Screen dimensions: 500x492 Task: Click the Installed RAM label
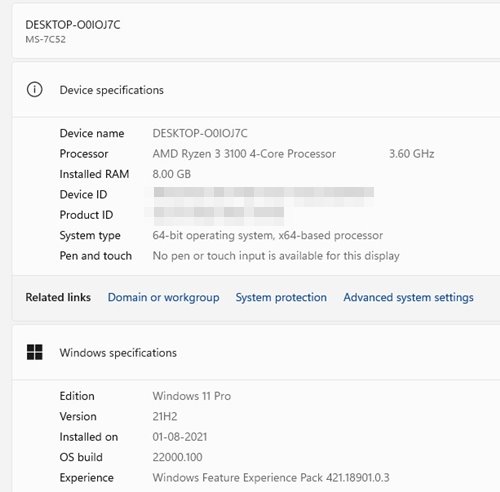94,174
